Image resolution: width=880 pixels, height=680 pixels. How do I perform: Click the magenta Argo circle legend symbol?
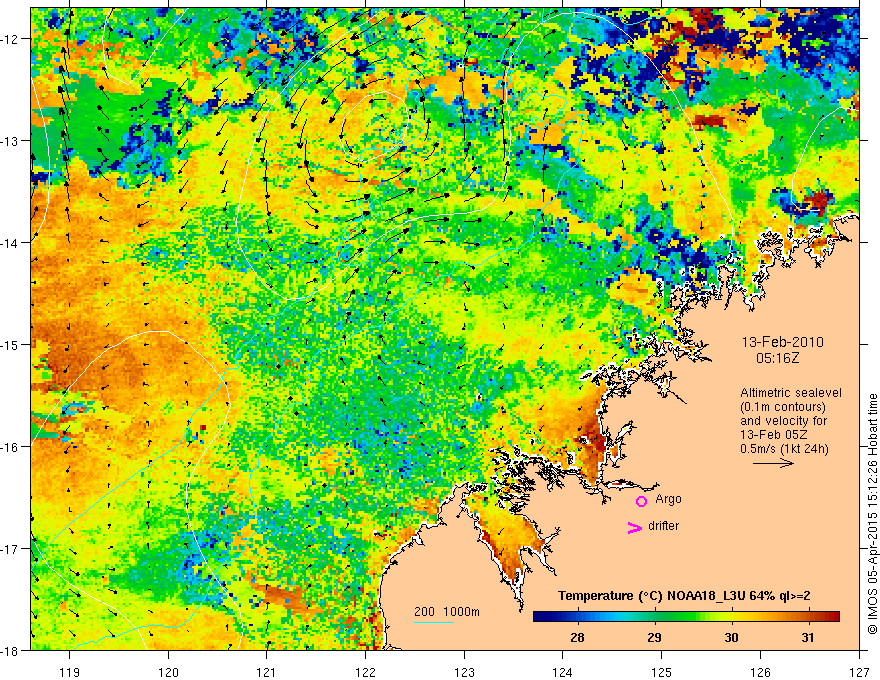click(x=641, y=501)
